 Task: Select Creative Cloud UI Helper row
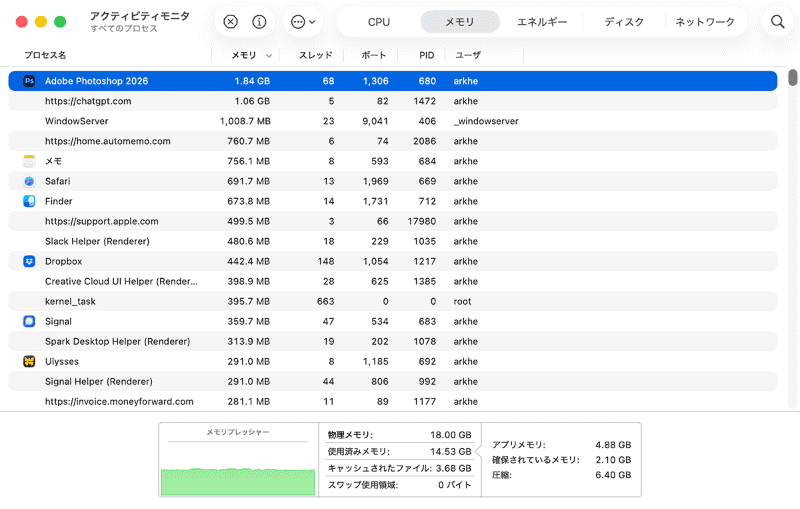click(x=393, y=281)
